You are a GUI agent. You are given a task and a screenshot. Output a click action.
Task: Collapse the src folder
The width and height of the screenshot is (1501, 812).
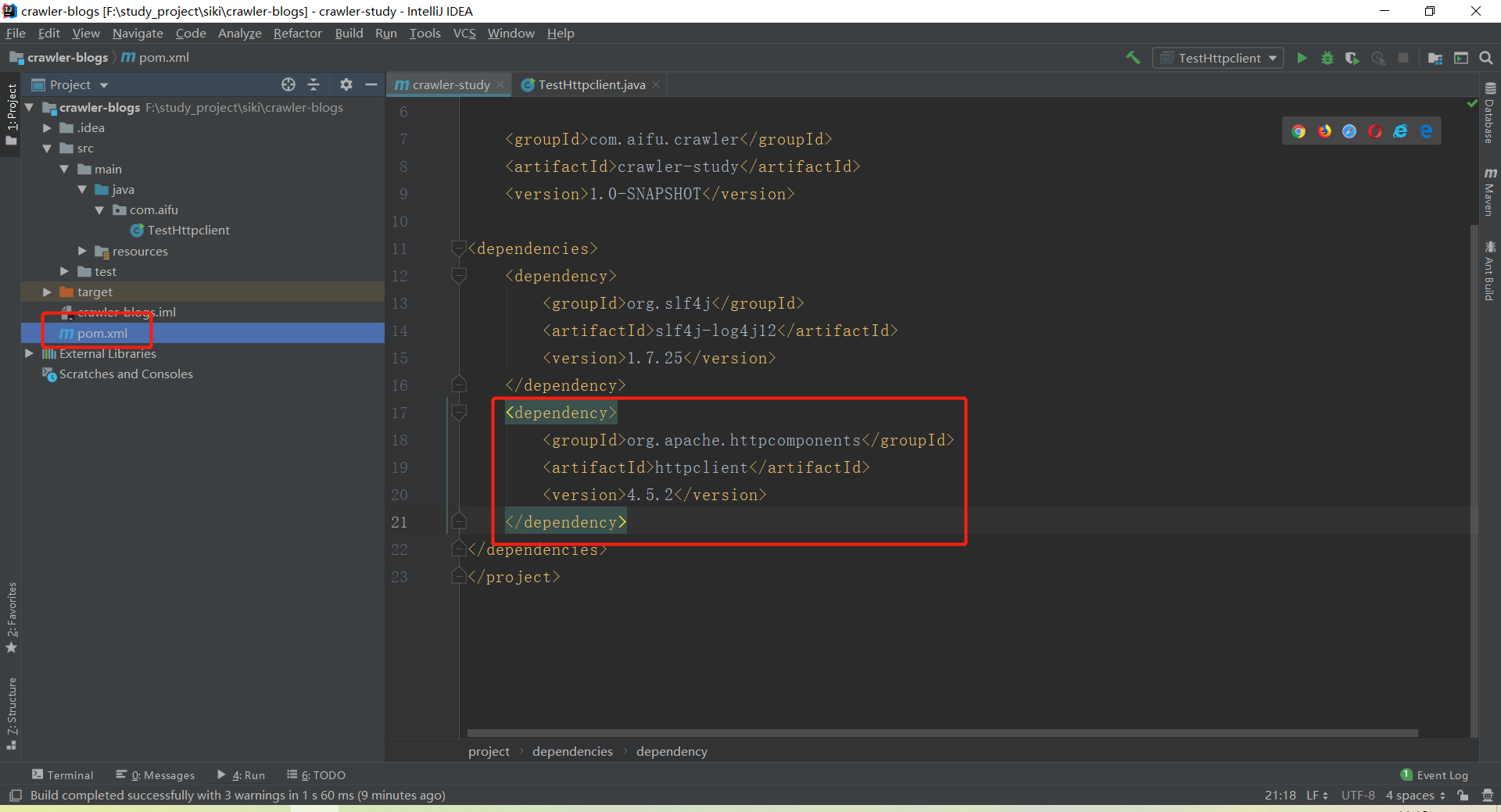(47, 148)
